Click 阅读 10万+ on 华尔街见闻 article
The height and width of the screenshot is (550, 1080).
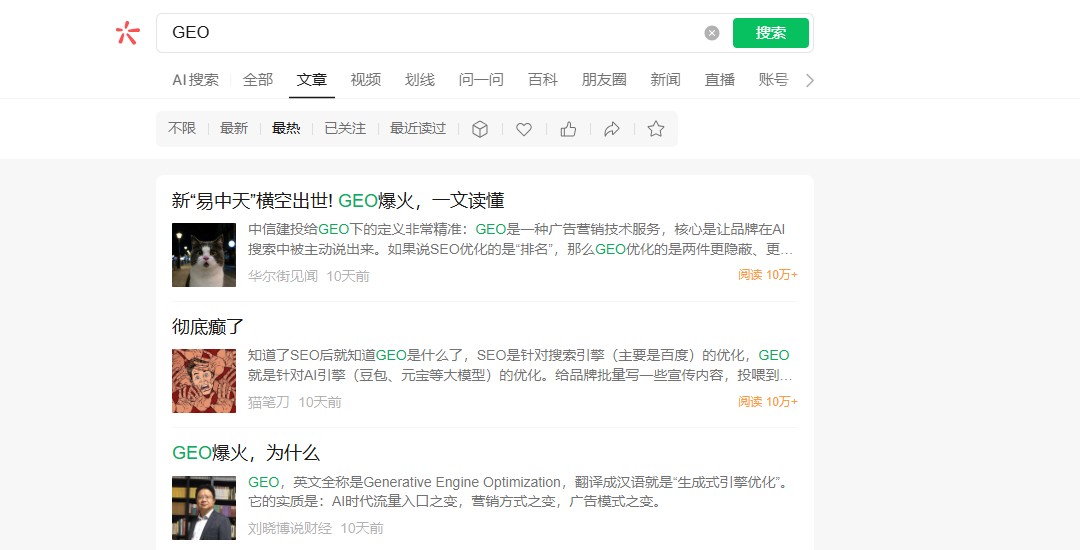(768, 275)
